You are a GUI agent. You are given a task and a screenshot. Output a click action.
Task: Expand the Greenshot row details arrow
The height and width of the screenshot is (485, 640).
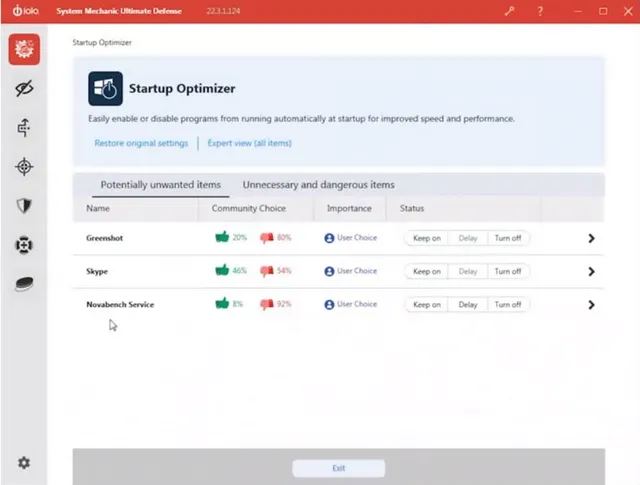point(591,238)
